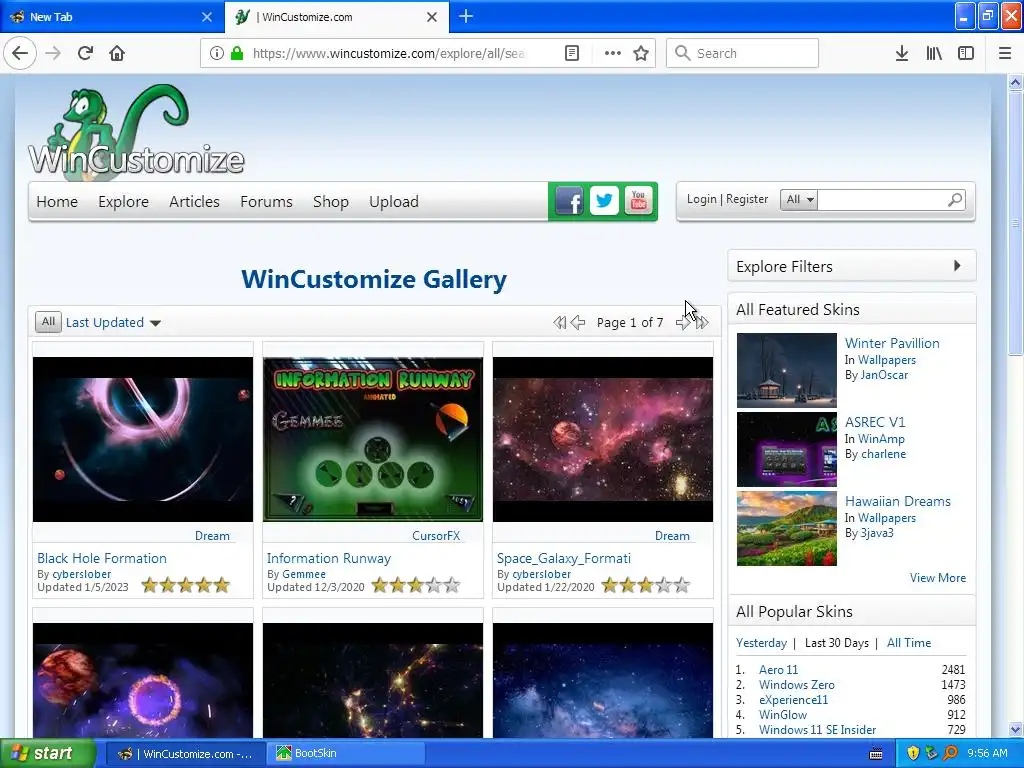This screenshot has width=1024, height=768.
Task: Open page actions three-dots menu
Action: [x=612, y=53]
